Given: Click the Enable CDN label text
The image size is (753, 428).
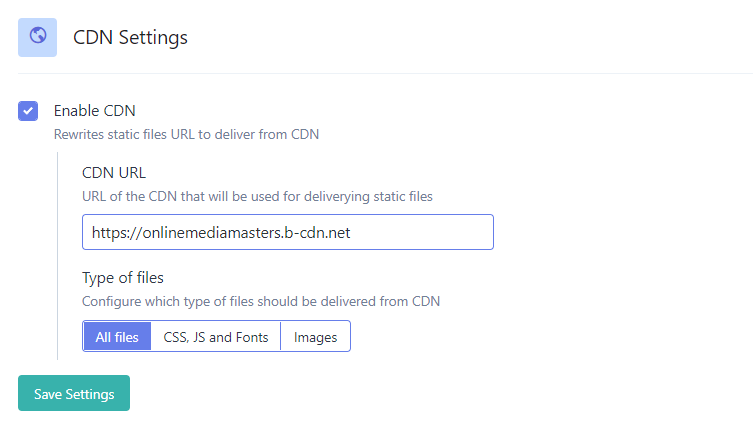Looking at the screenshot, I should 94,111.
